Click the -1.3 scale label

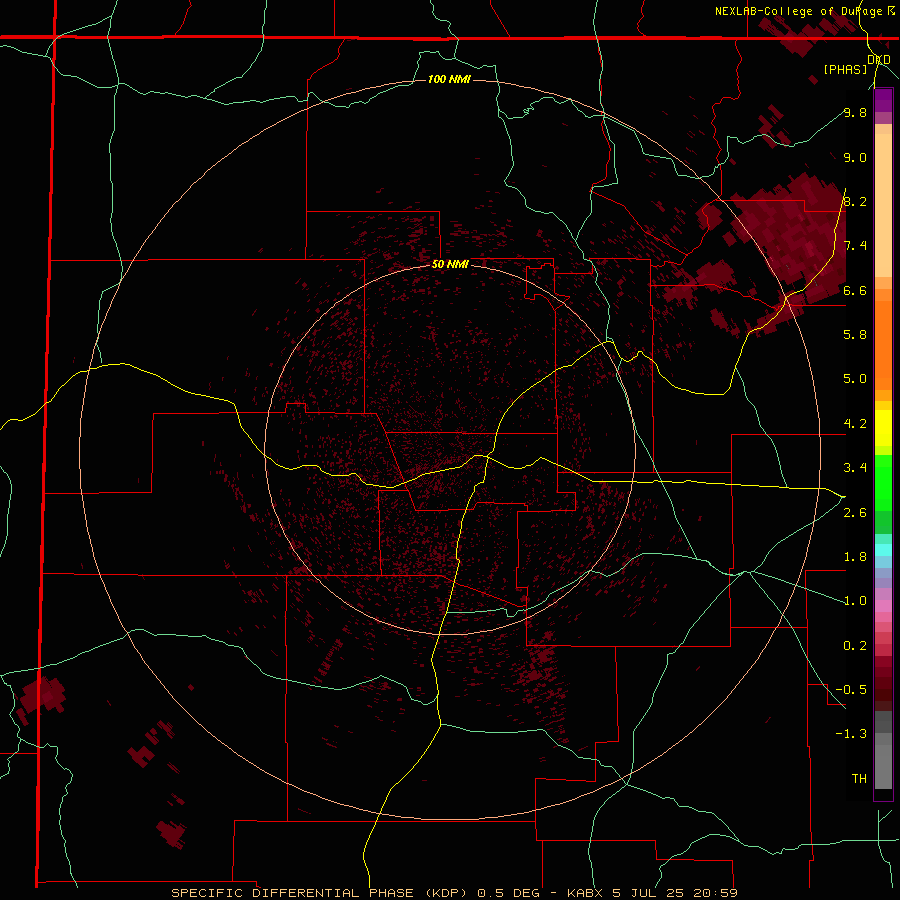851,734
